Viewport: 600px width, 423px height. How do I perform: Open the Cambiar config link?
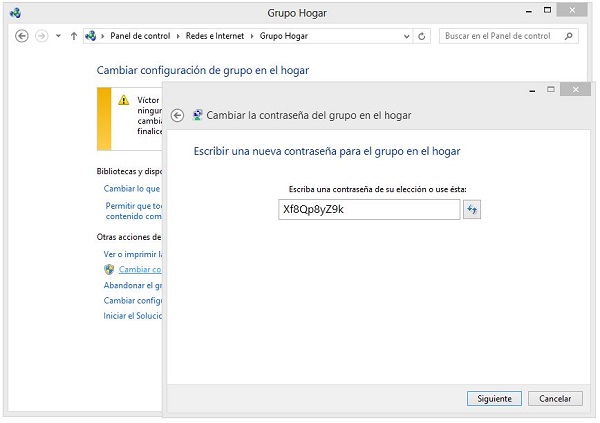(133, 301)
